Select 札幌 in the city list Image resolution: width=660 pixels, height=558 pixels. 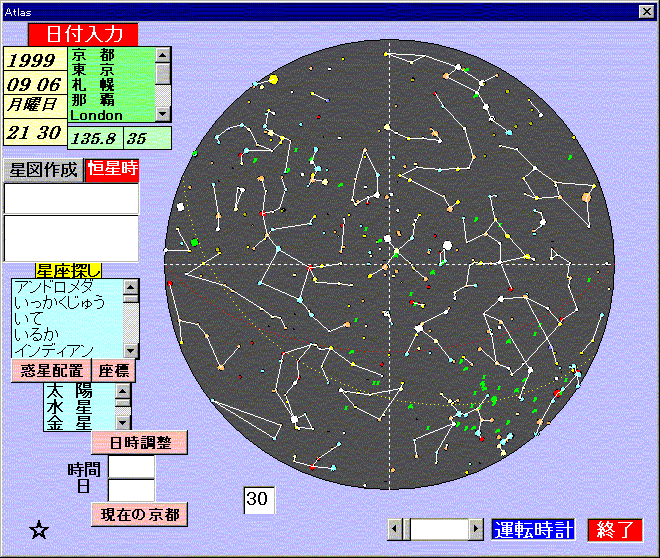111,85
